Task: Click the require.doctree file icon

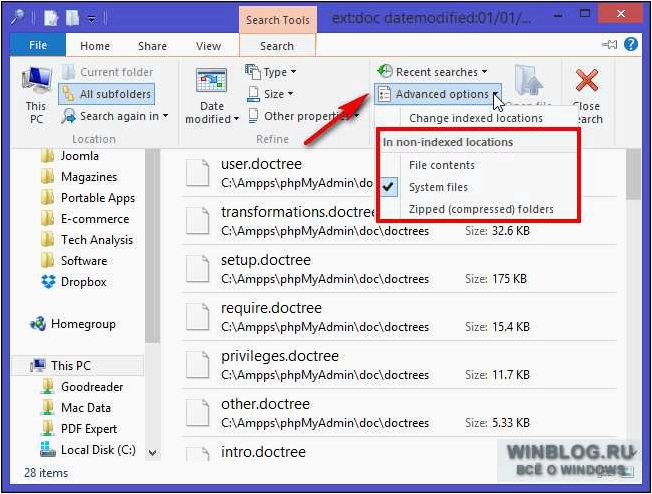Action: pos(198,317)
